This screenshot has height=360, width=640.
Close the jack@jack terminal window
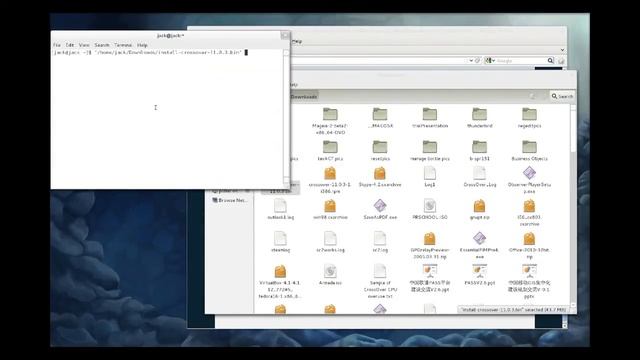[284, 36]
